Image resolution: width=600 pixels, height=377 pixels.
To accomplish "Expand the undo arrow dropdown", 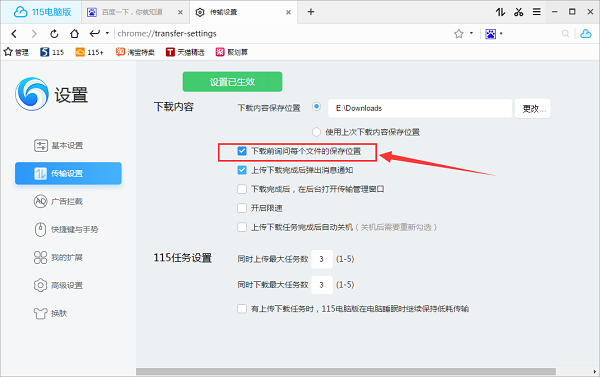I will point(107,33).
